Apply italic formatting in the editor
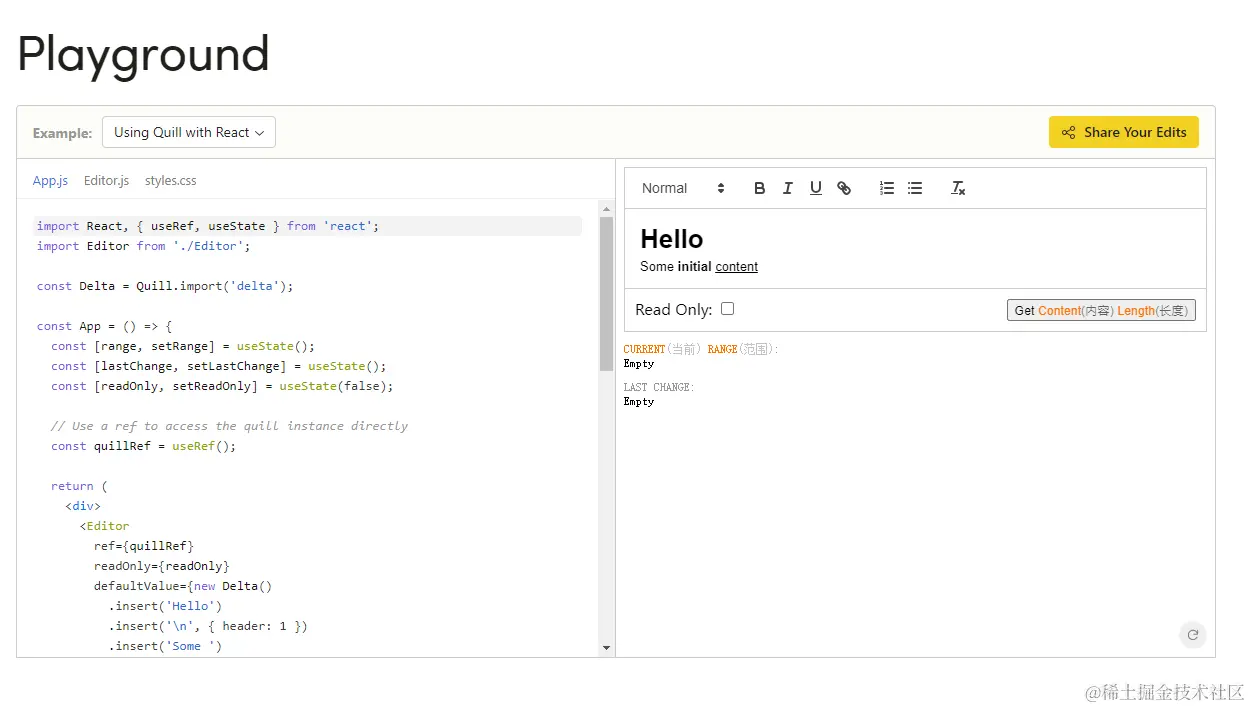Viewport: 1251px width, 709px height. tap(787, 188)
